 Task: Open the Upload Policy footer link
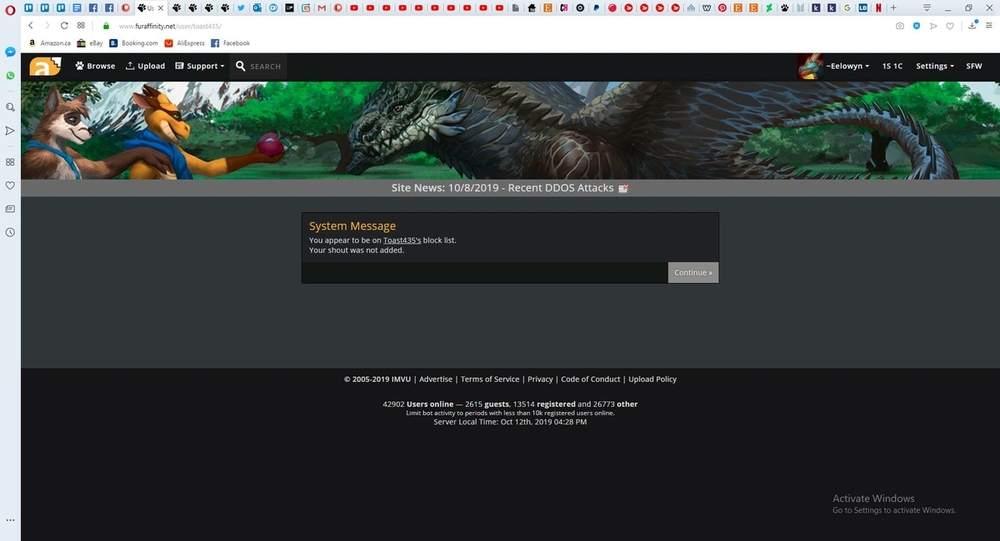652,379
